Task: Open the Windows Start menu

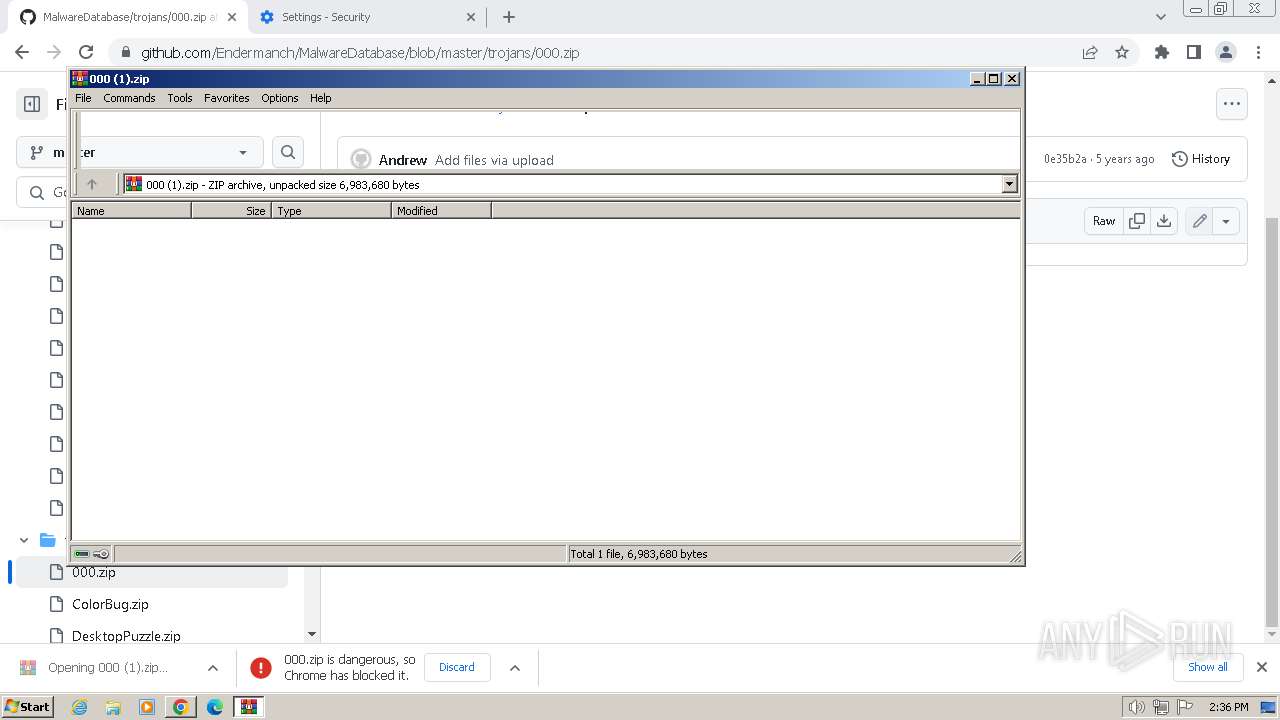Action: [x=27, y=706]
